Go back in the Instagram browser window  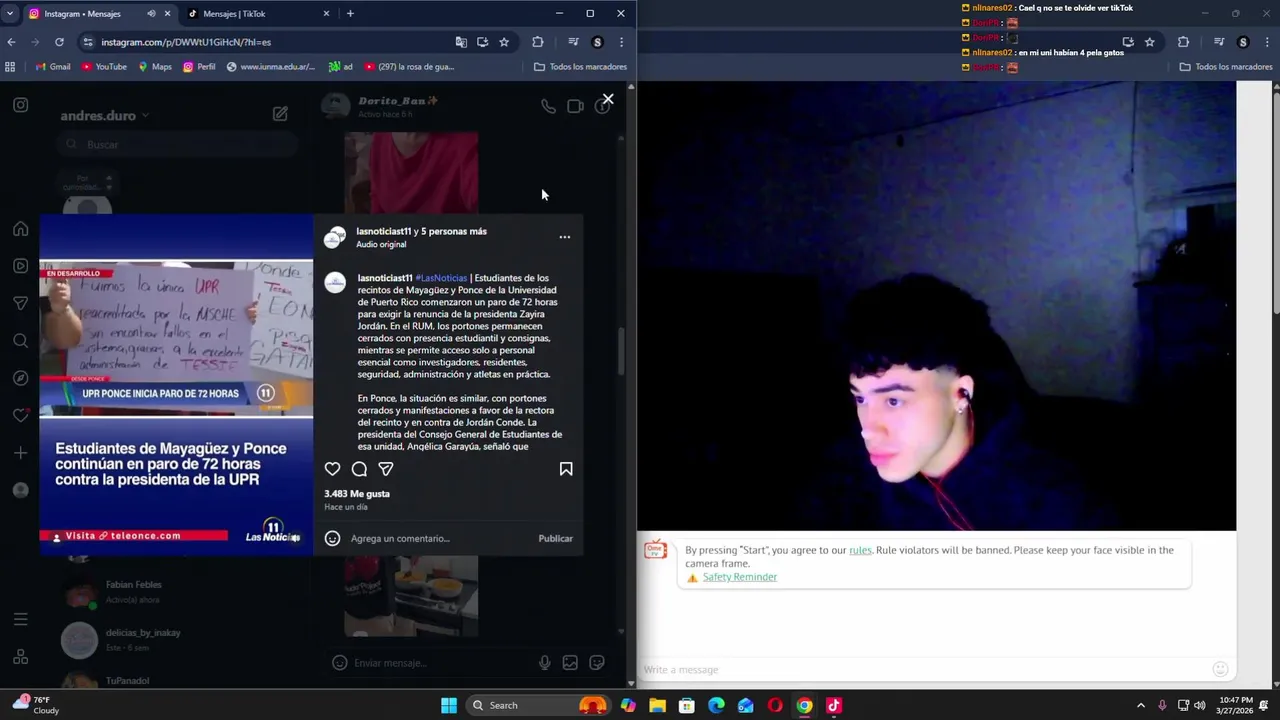(11, 42)
